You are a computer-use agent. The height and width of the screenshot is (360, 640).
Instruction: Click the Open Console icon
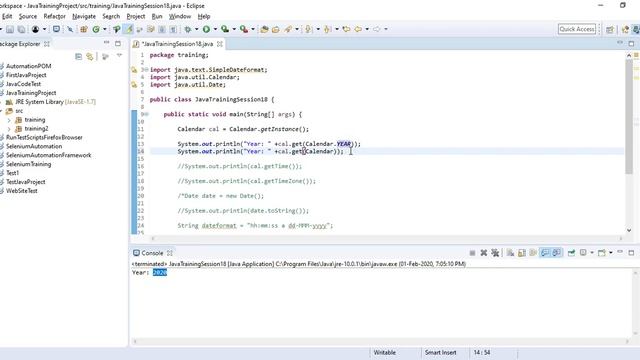(x=602, y=253)
